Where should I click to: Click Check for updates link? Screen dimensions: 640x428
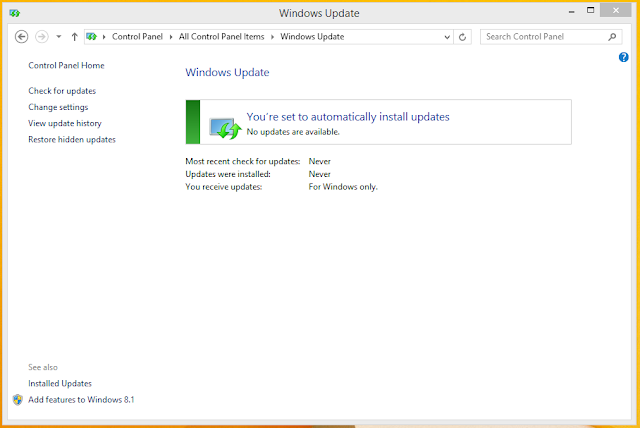pos(62,91)
